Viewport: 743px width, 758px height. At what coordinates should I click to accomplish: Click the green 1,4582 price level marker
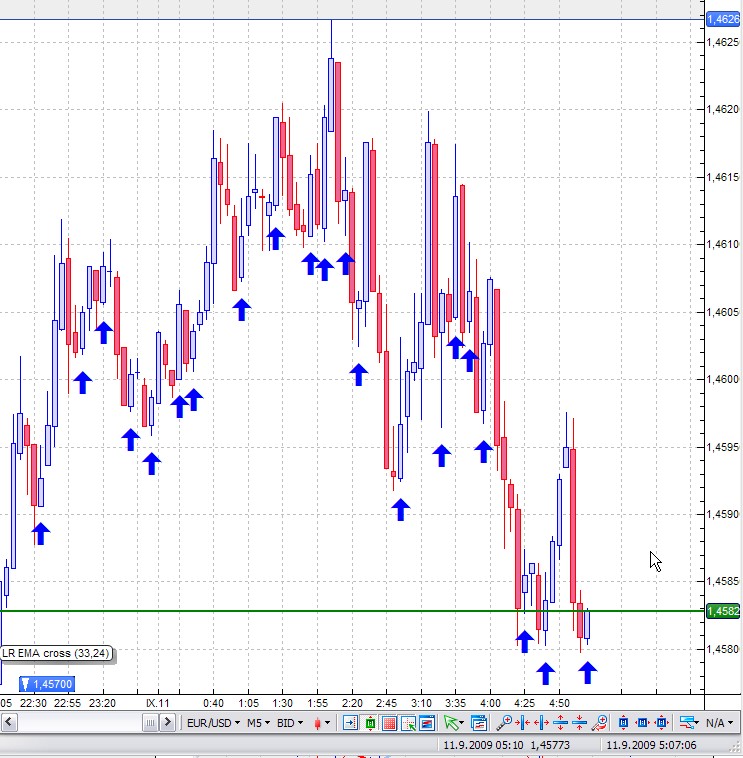click(x=722, y=611)
